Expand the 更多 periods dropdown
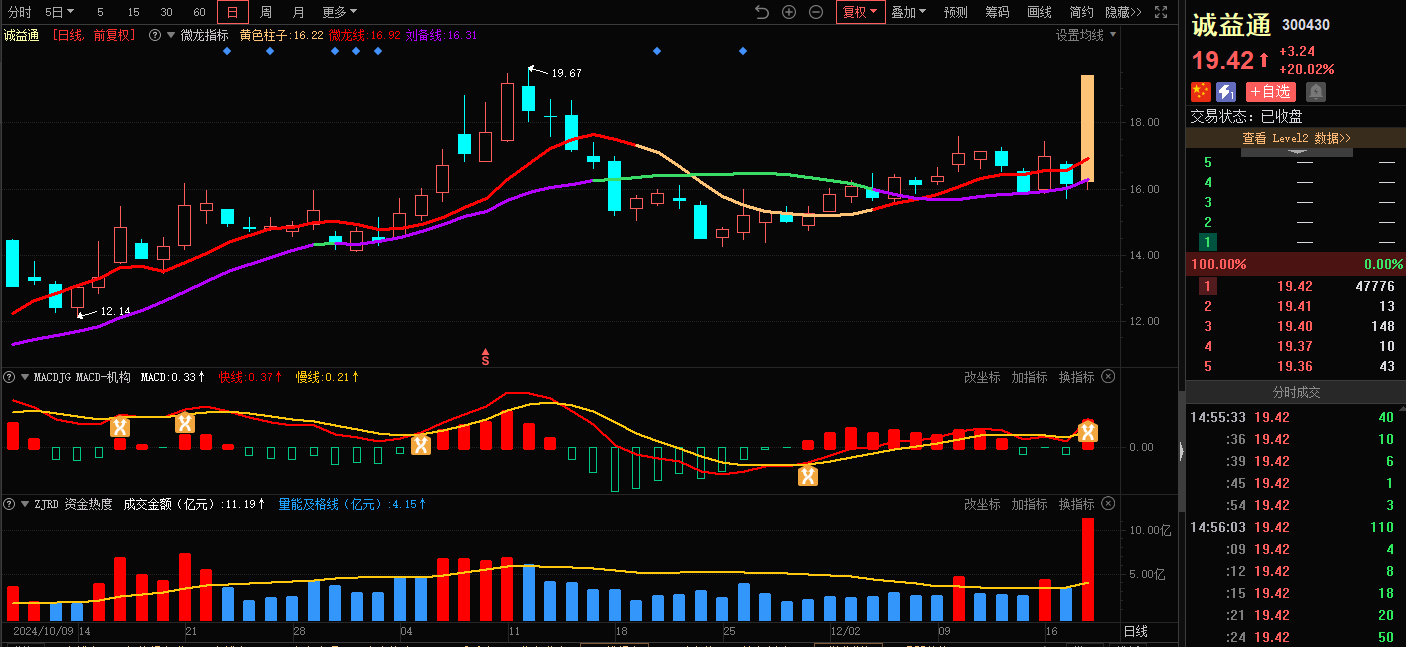Viewport: 1406px width, 647px height. 339,12
